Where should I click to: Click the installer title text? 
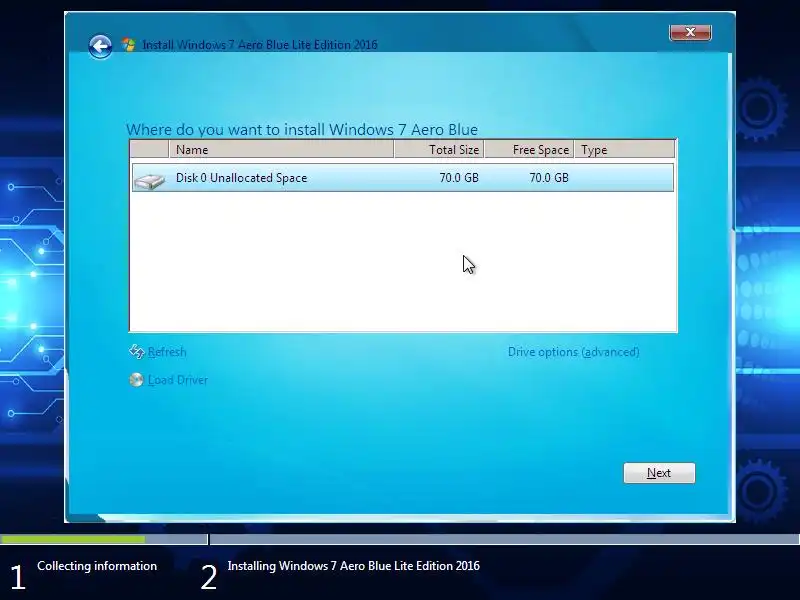pyautogui.click(x=260, y=45)
